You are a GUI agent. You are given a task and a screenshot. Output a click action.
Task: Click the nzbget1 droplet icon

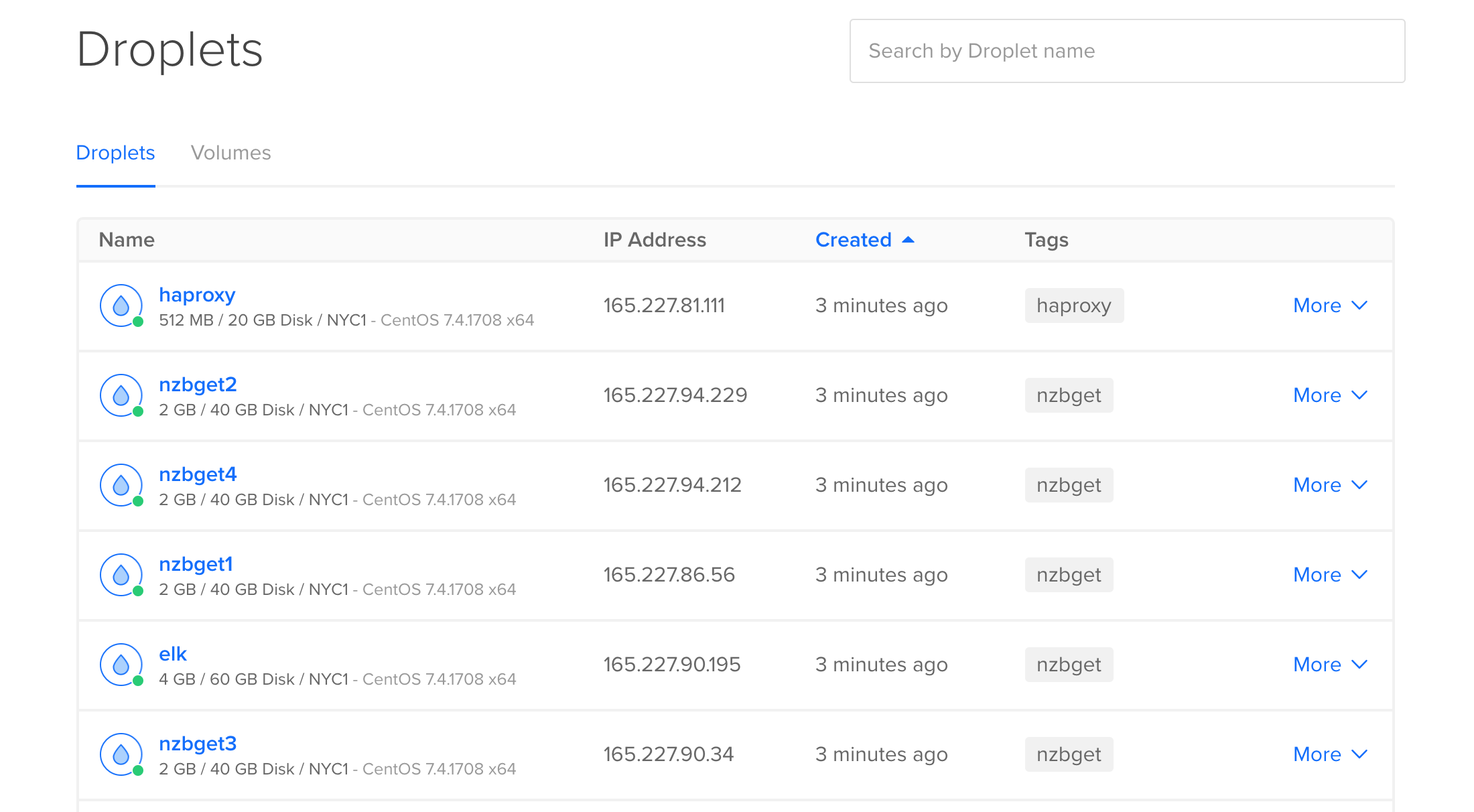(121, 575)
